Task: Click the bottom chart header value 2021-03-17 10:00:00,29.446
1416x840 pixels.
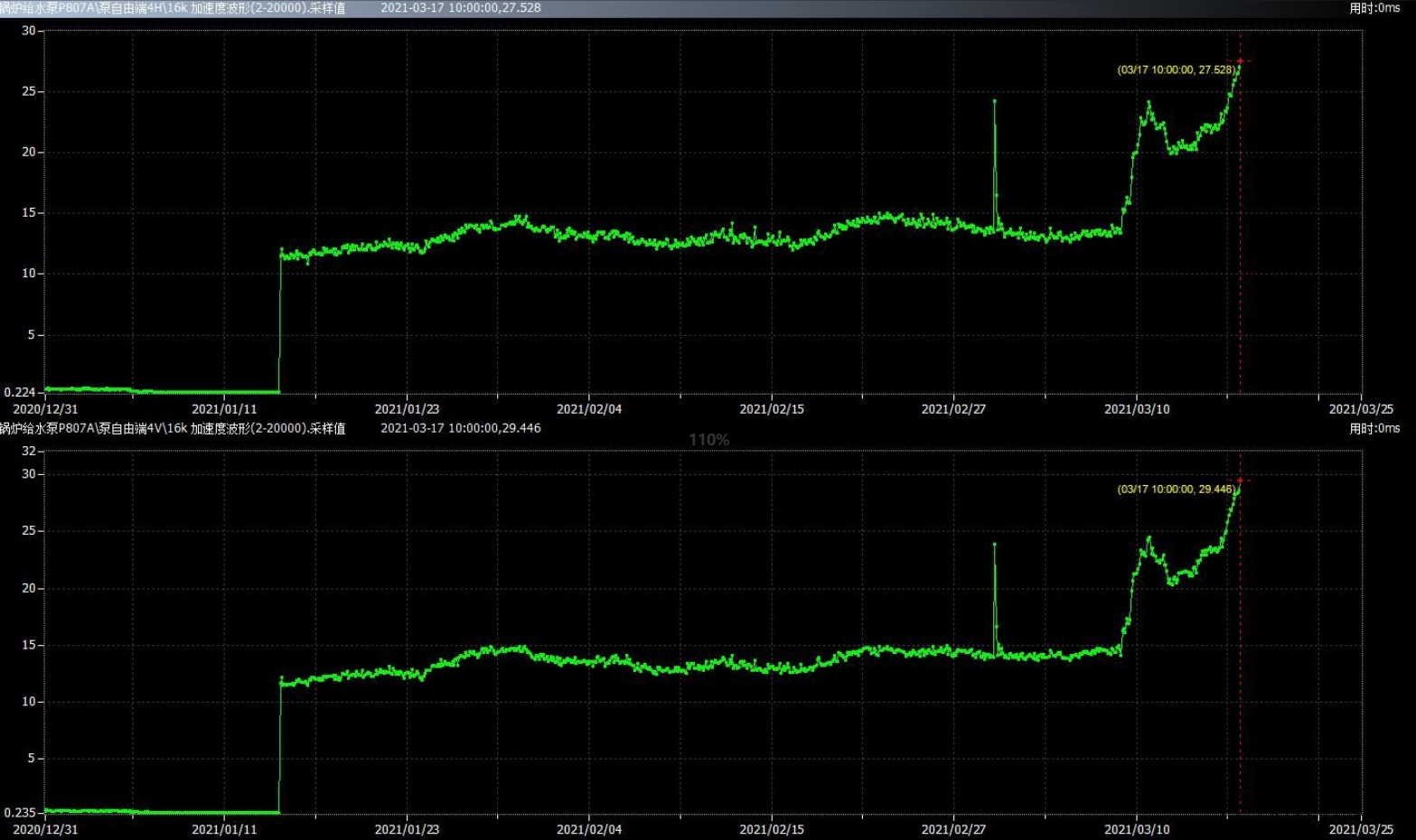Action: [x=460, y=428]
